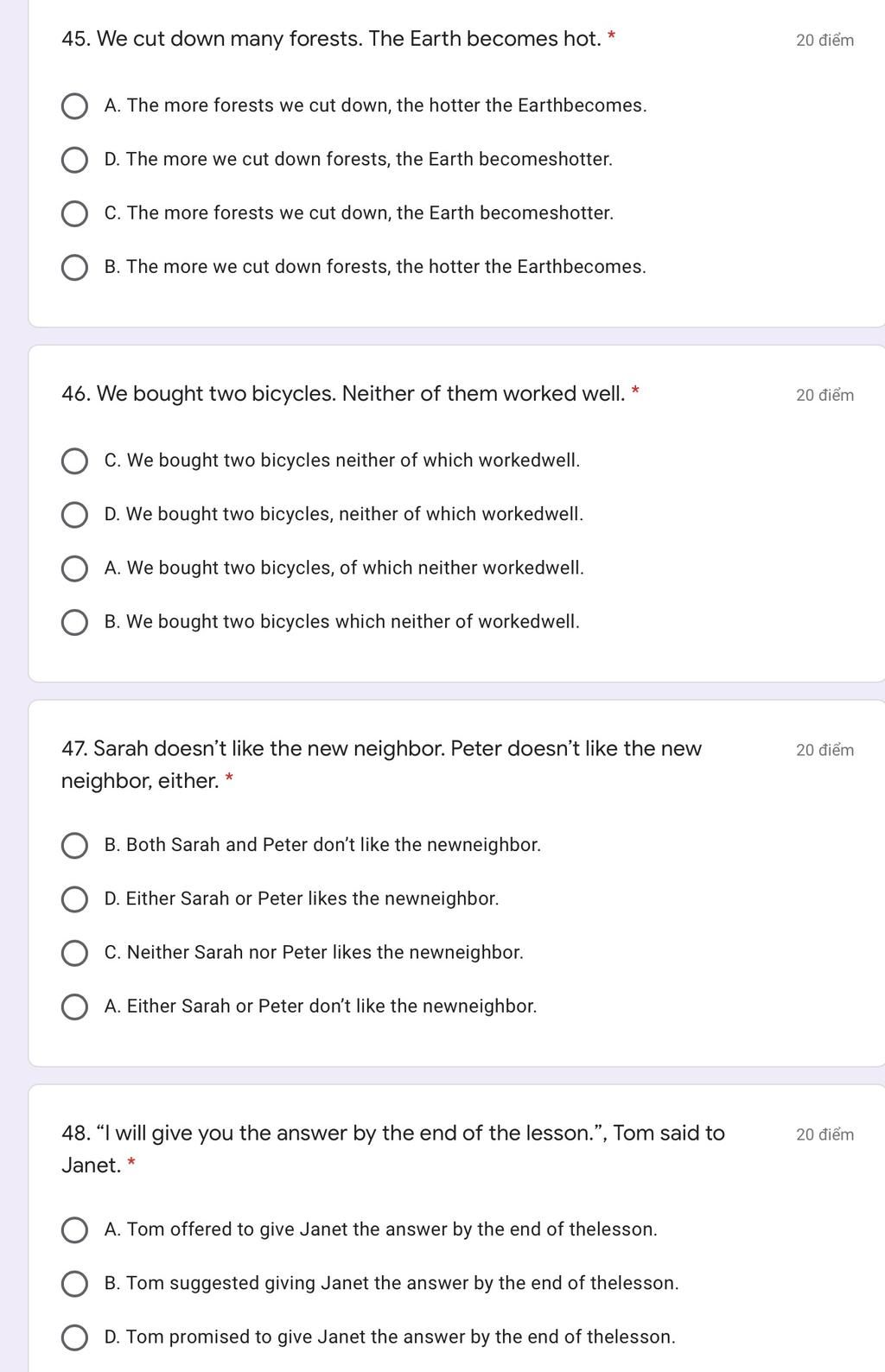Click question 45 text about cutting forests
Screen dimensions: 885x1372
[x=331, y=39]
